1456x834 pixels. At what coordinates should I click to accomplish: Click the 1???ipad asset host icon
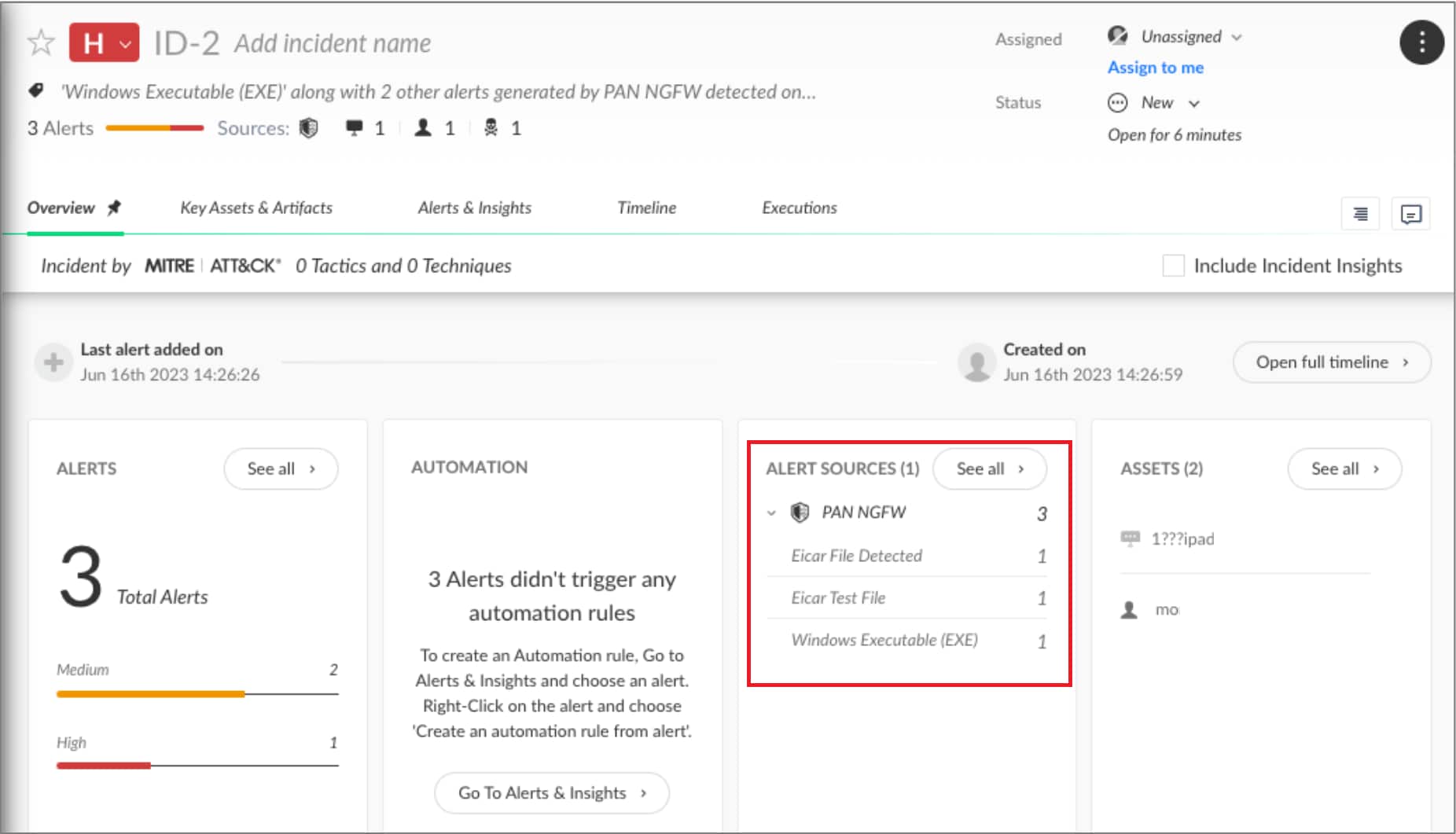pyautogui.click(x=1130, y=538)
